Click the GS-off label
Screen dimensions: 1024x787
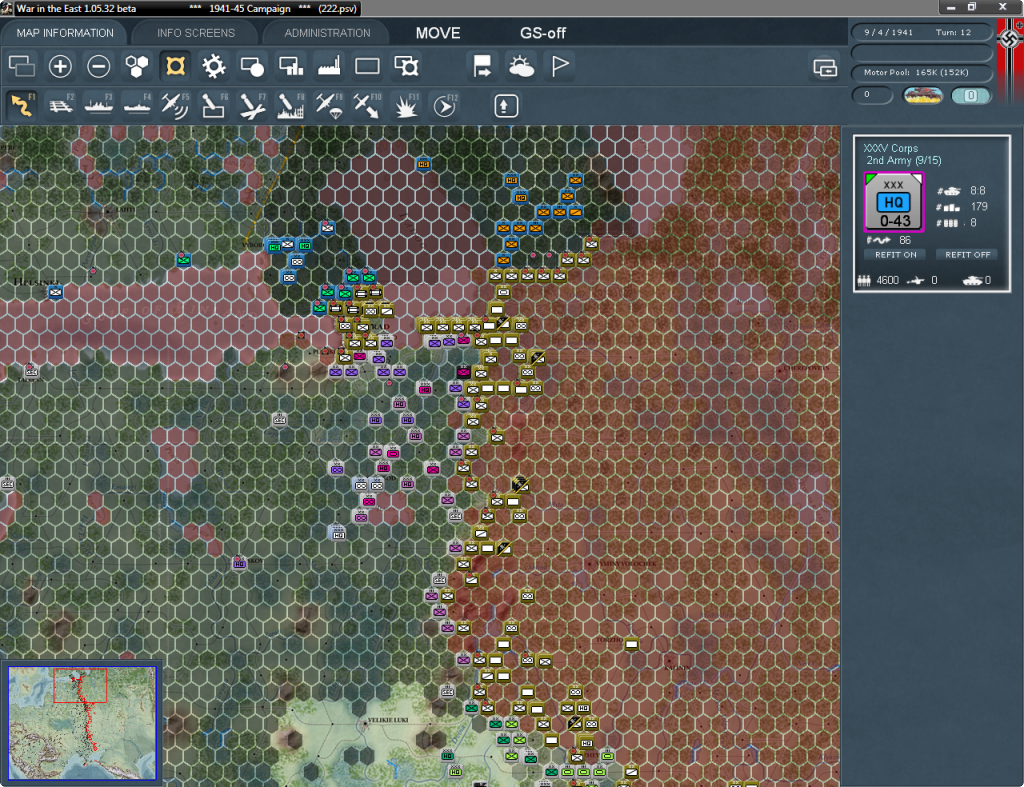543,33
